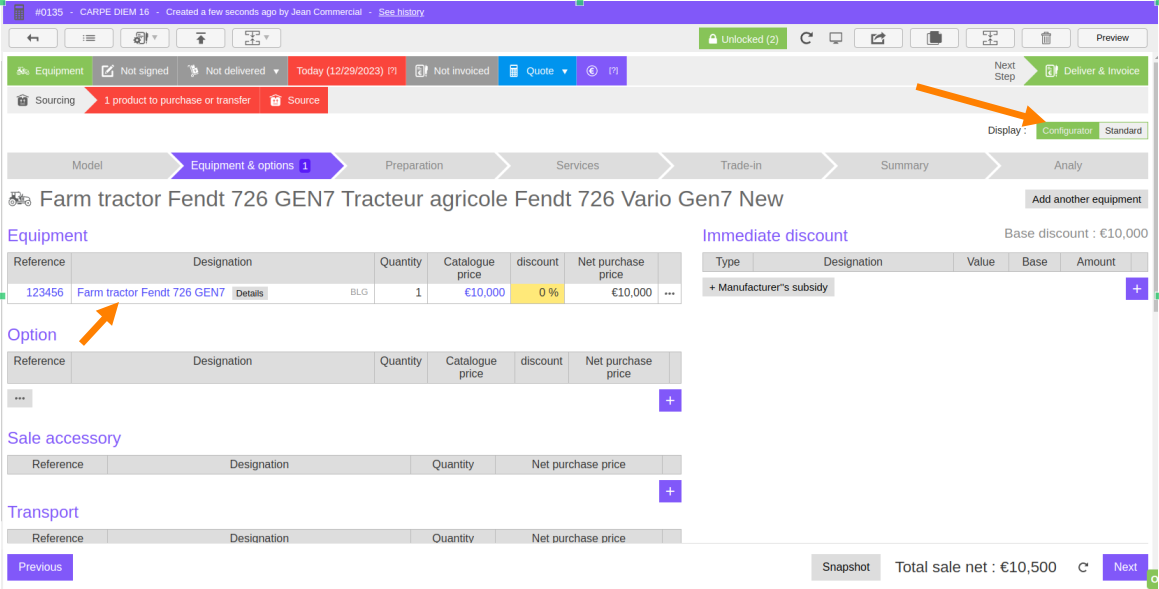Add an immediate discount with plus button

point(1137,289)
